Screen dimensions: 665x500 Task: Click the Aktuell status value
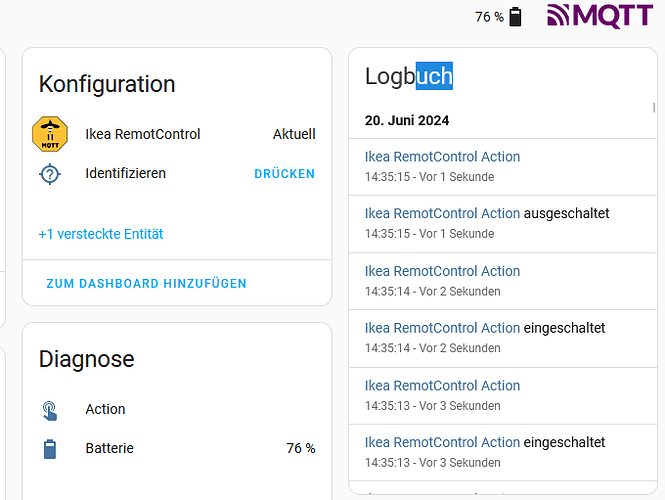click(294, 134)
